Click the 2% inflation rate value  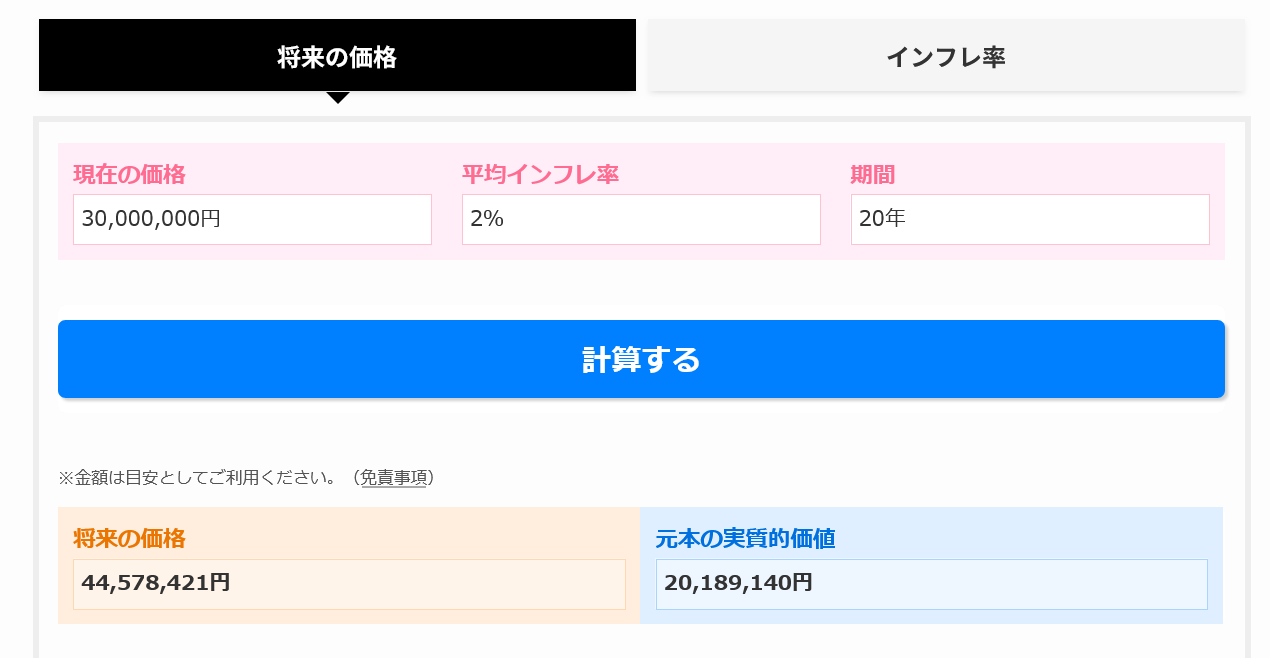487,219
